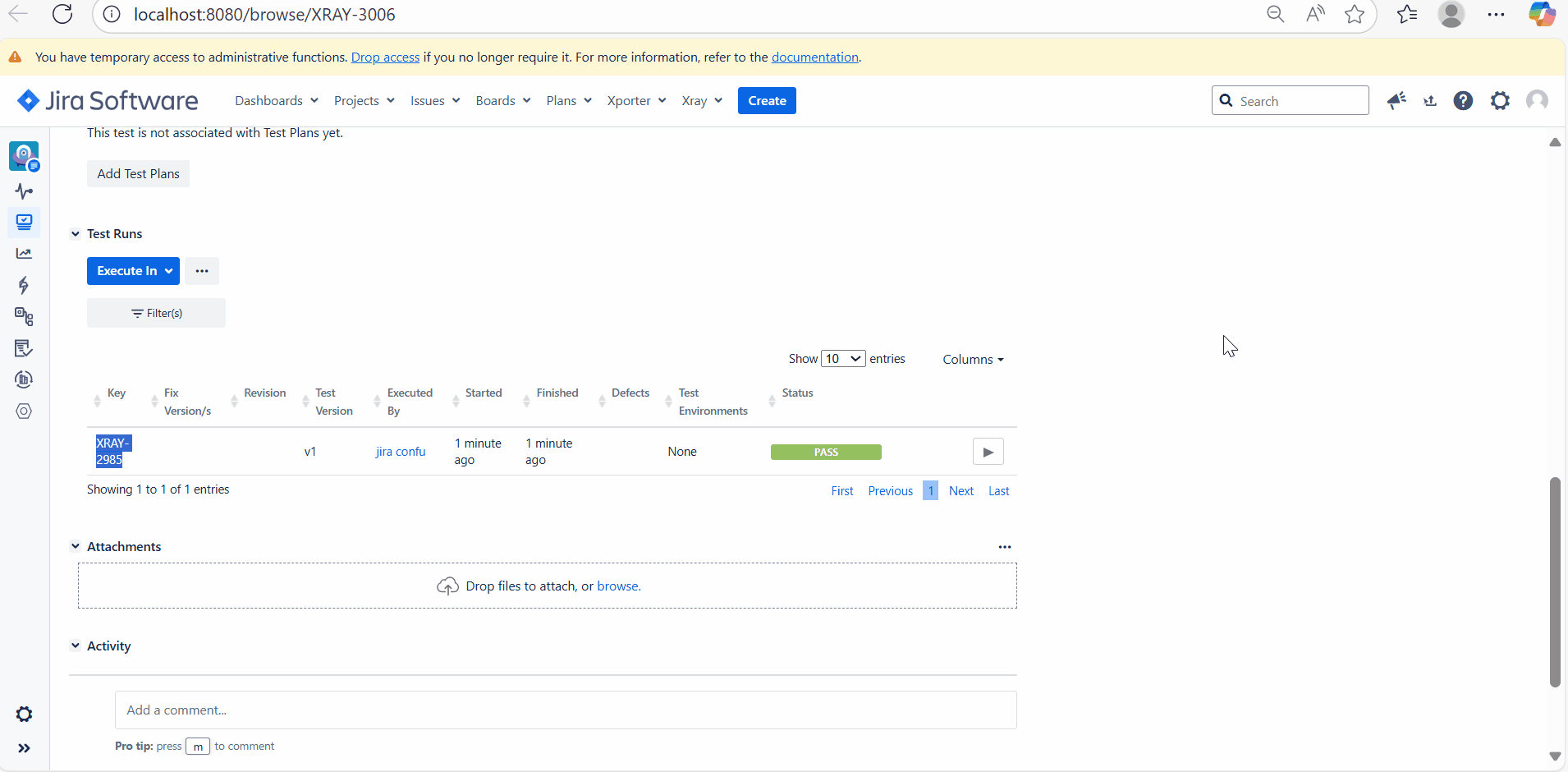Click the Add a comment field
The width and height of the screenshot is (1568, 772).
565,710
